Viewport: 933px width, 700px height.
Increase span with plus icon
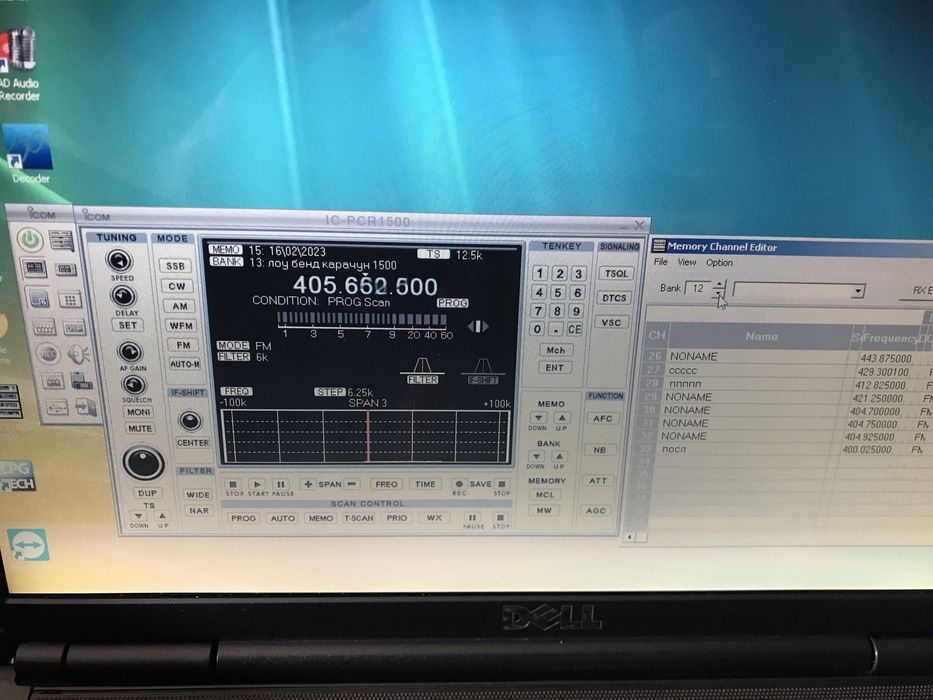coord(308,484)
